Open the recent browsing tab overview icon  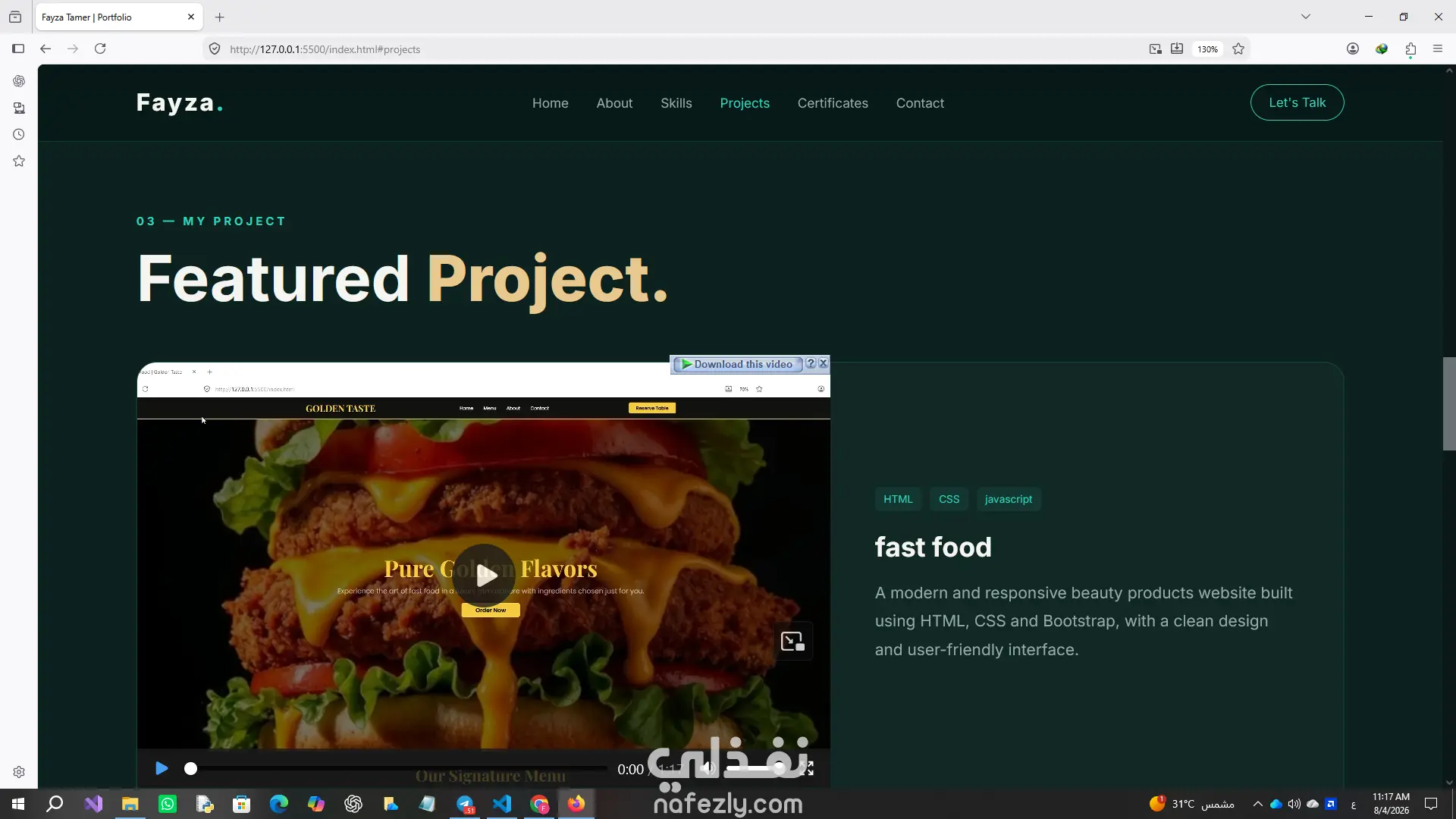[15, 17]
